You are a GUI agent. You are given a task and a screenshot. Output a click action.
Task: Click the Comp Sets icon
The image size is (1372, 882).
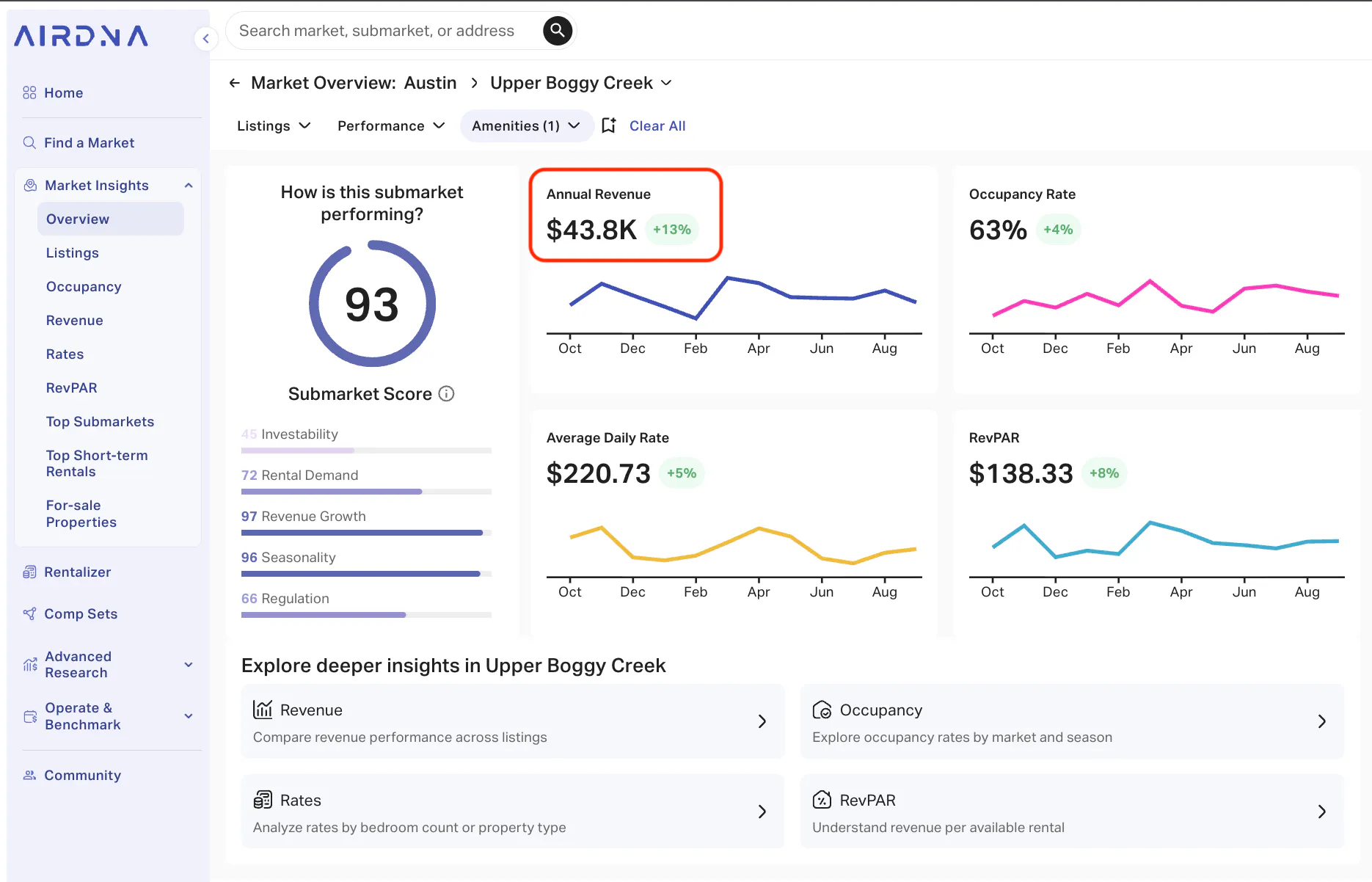pyautogui.click(x=29, y=613)
